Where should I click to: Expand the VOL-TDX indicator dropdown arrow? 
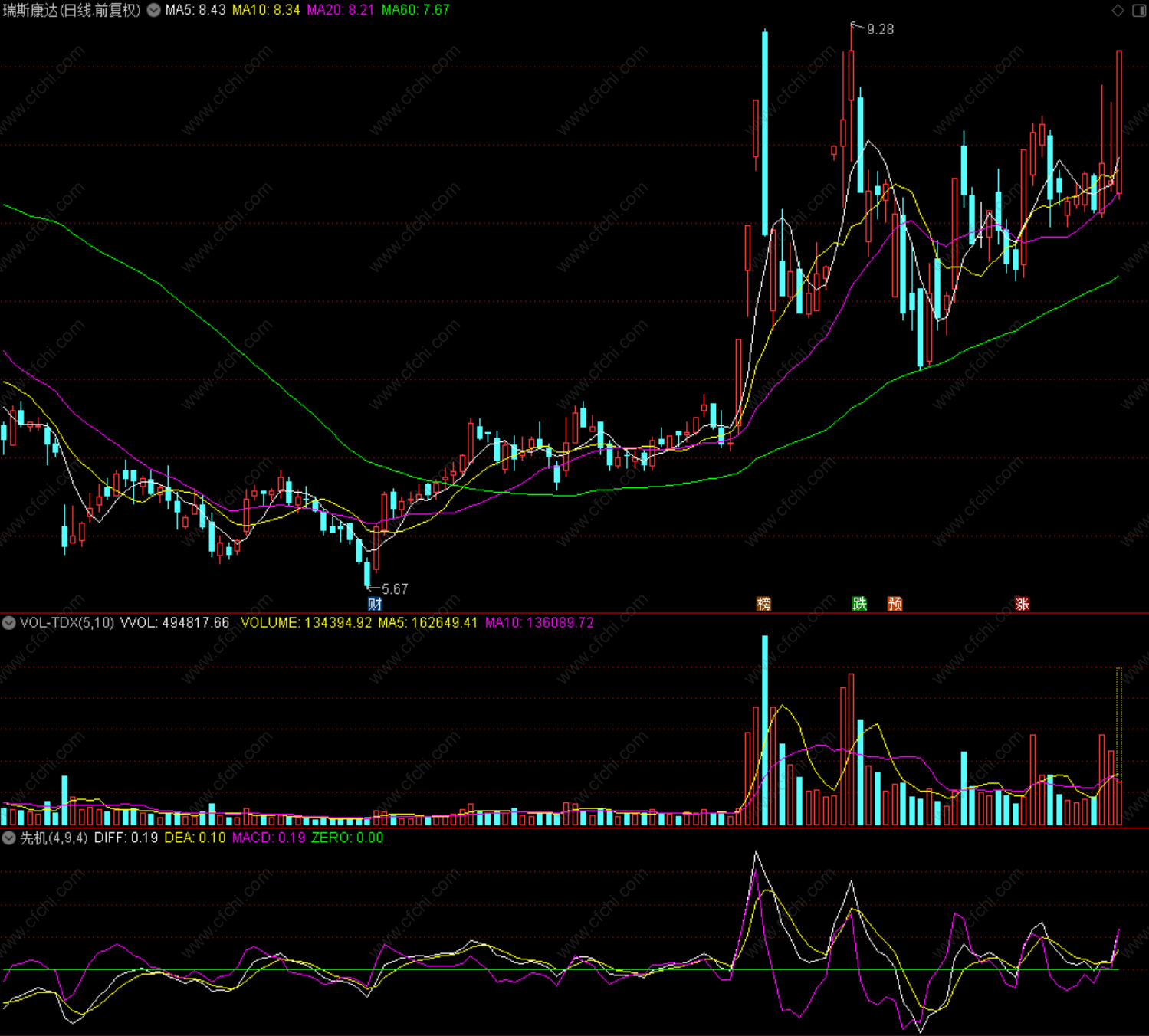(8, 623)
